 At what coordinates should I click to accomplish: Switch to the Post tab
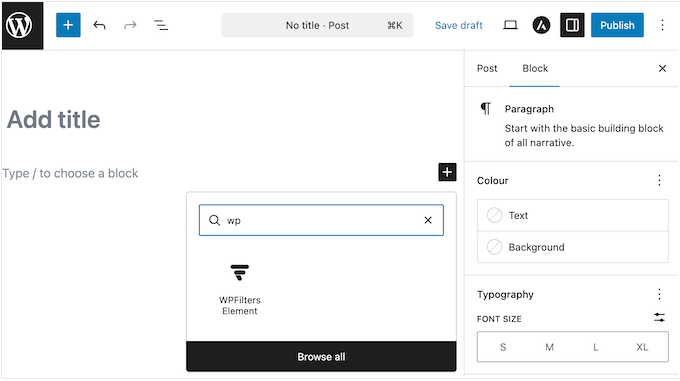(x=487, y=68)
